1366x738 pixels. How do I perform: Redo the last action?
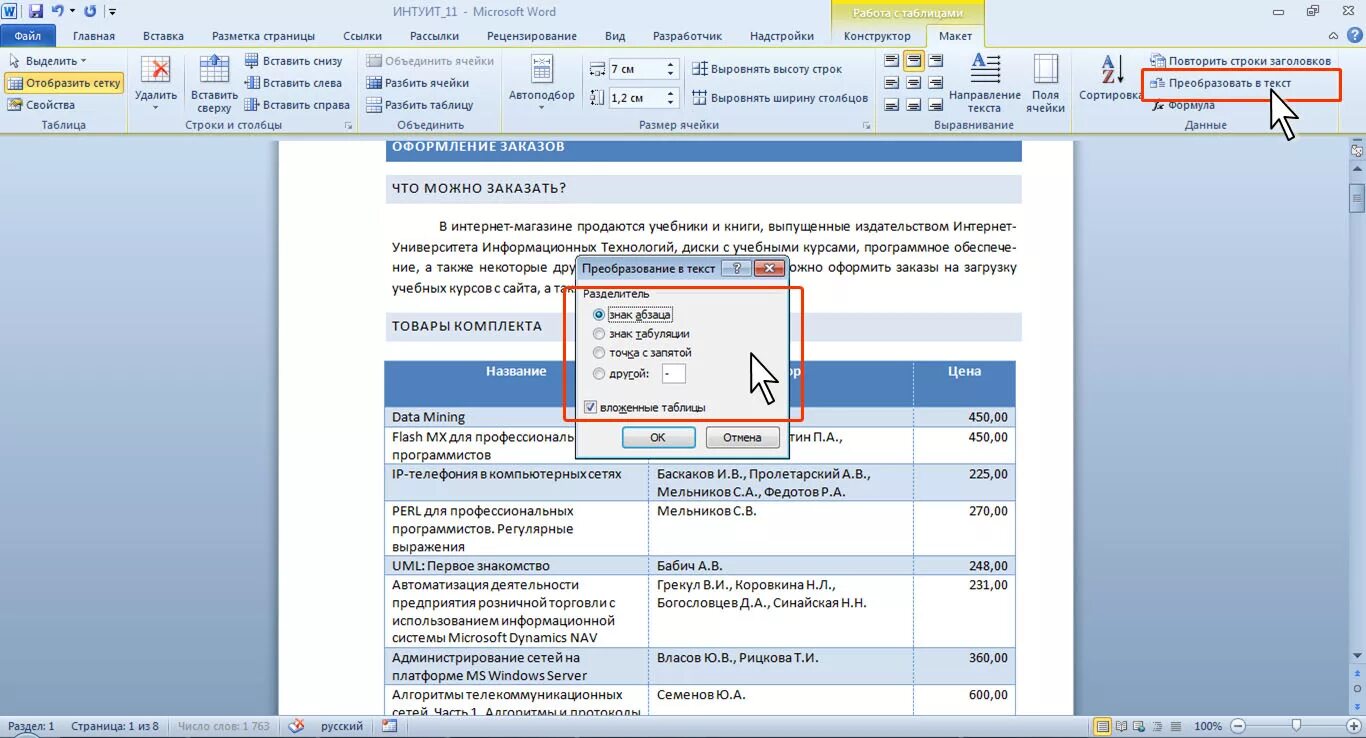90,12
